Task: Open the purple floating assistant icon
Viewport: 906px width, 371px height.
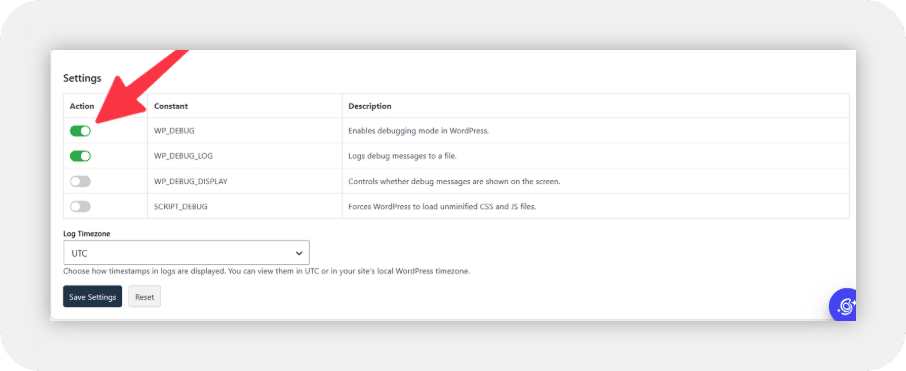Action: [842, 305]
